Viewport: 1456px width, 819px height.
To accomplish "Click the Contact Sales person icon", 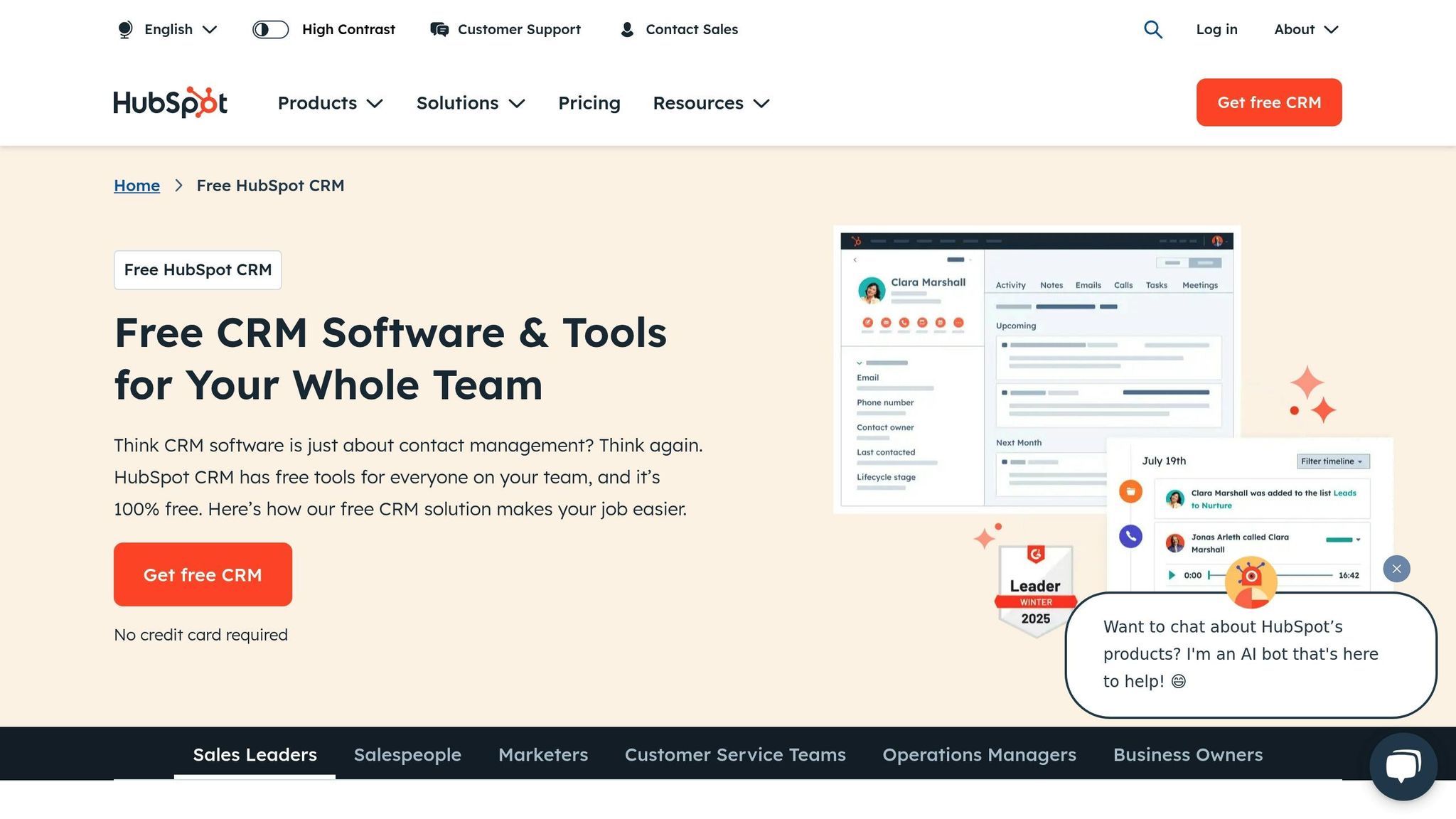I will [x=627, y=29].
